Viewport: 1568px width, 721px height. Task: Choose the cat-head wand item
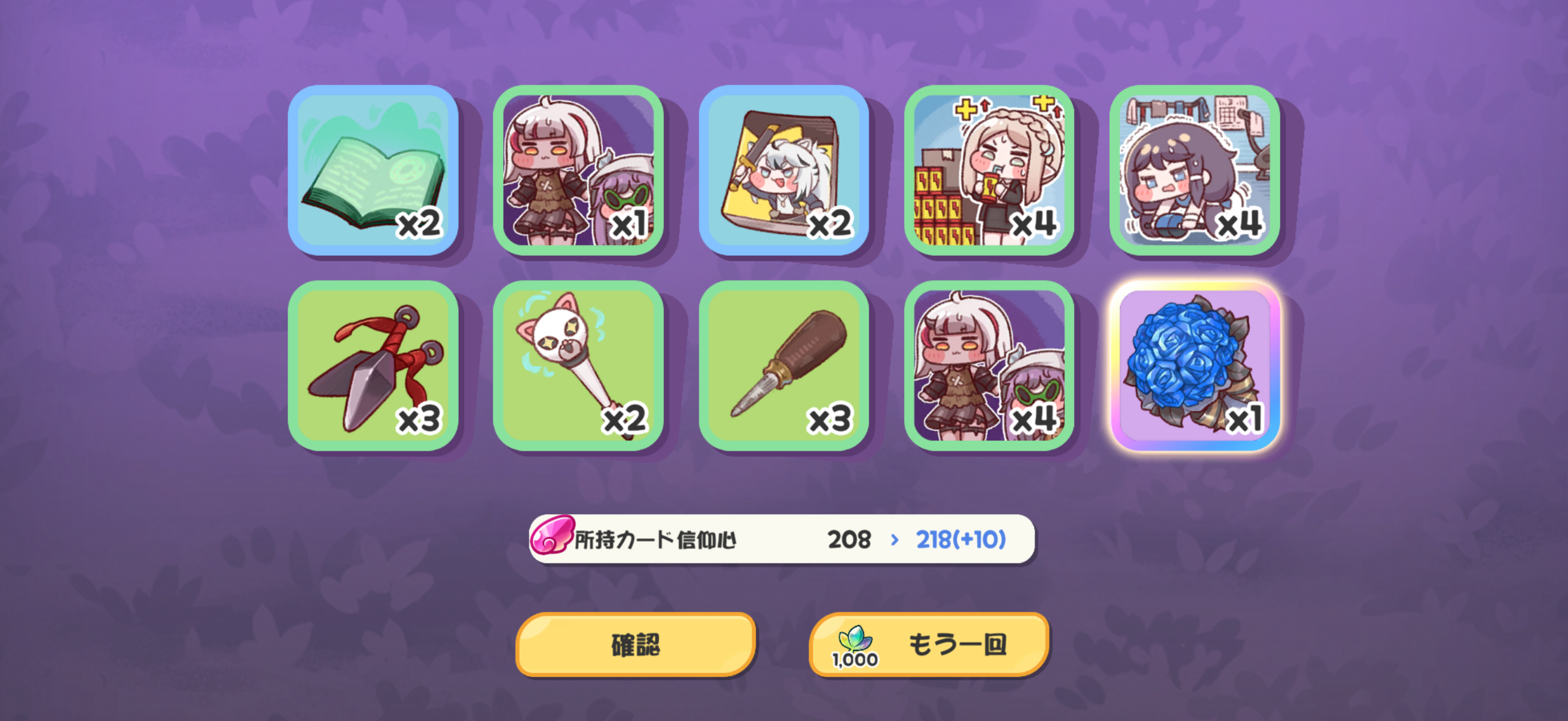click(578, 366)
